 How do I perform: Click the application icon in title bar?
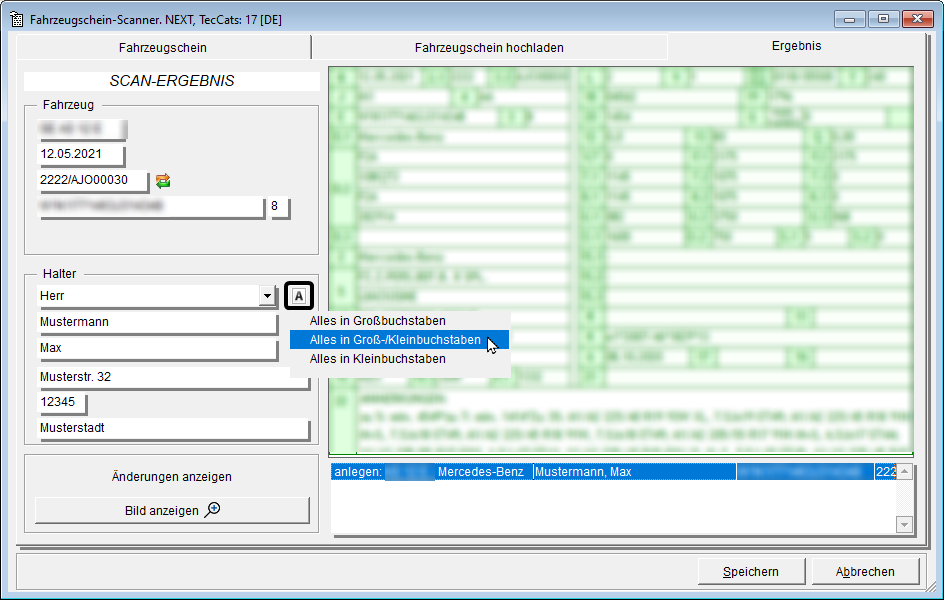tap(17, 19)
